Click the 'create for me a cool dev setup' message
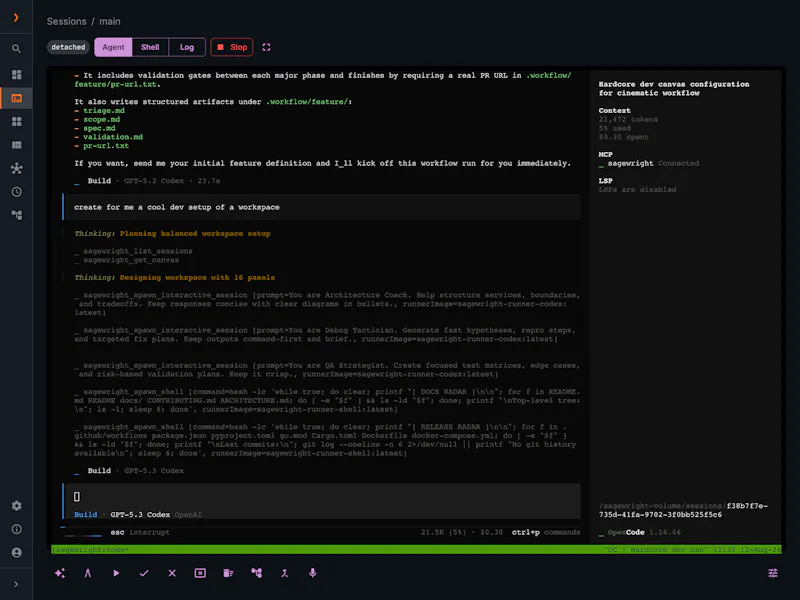Image resolution: width=800 pixels, height=600 pixels. click(322, 207)
